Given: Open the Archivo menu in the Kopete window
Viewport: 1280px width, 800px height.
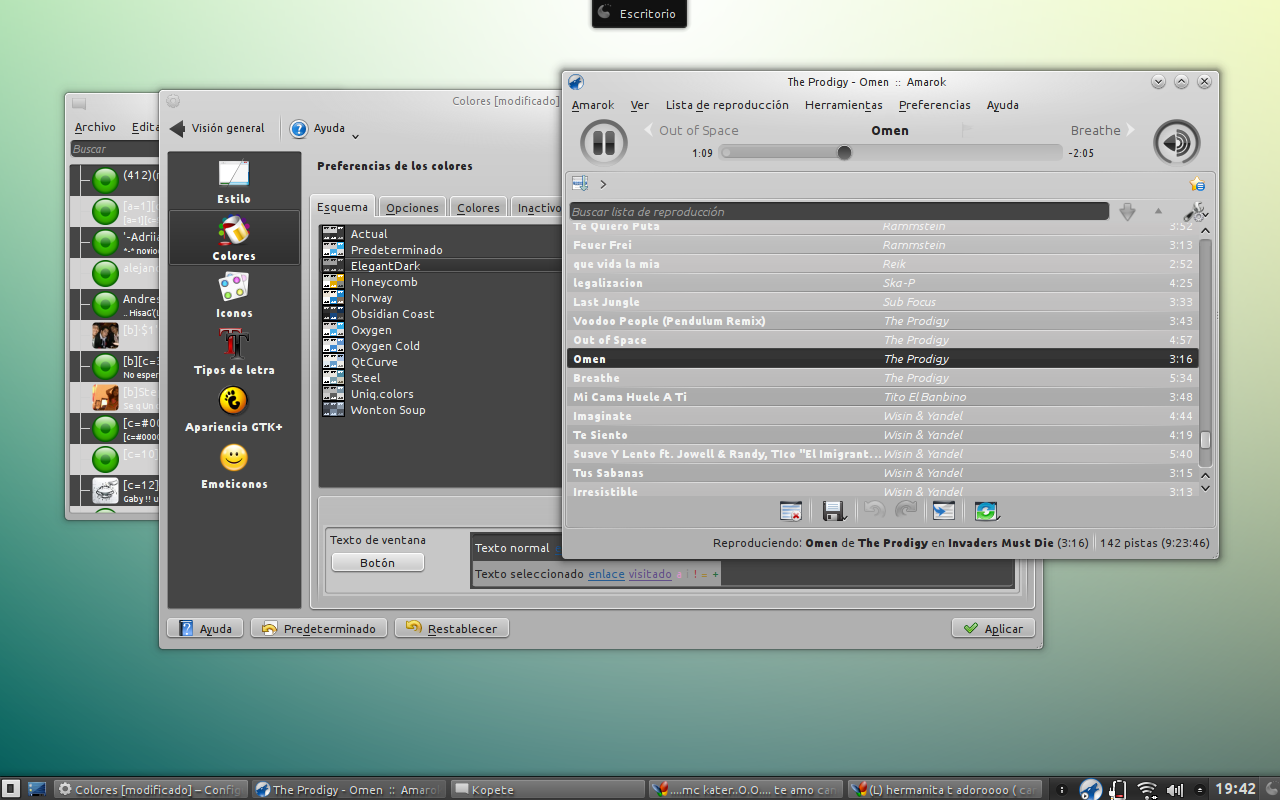Looking at the screenshot, I should click(95, 127).
